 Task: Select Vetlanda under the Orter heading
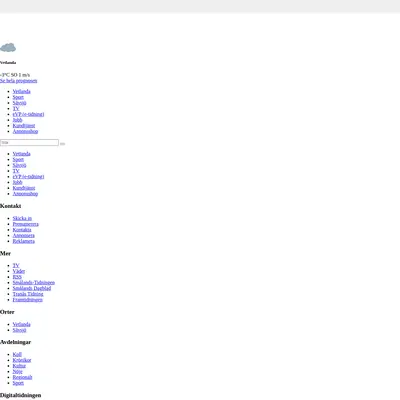pyautogui.click(x=21, y=324)
